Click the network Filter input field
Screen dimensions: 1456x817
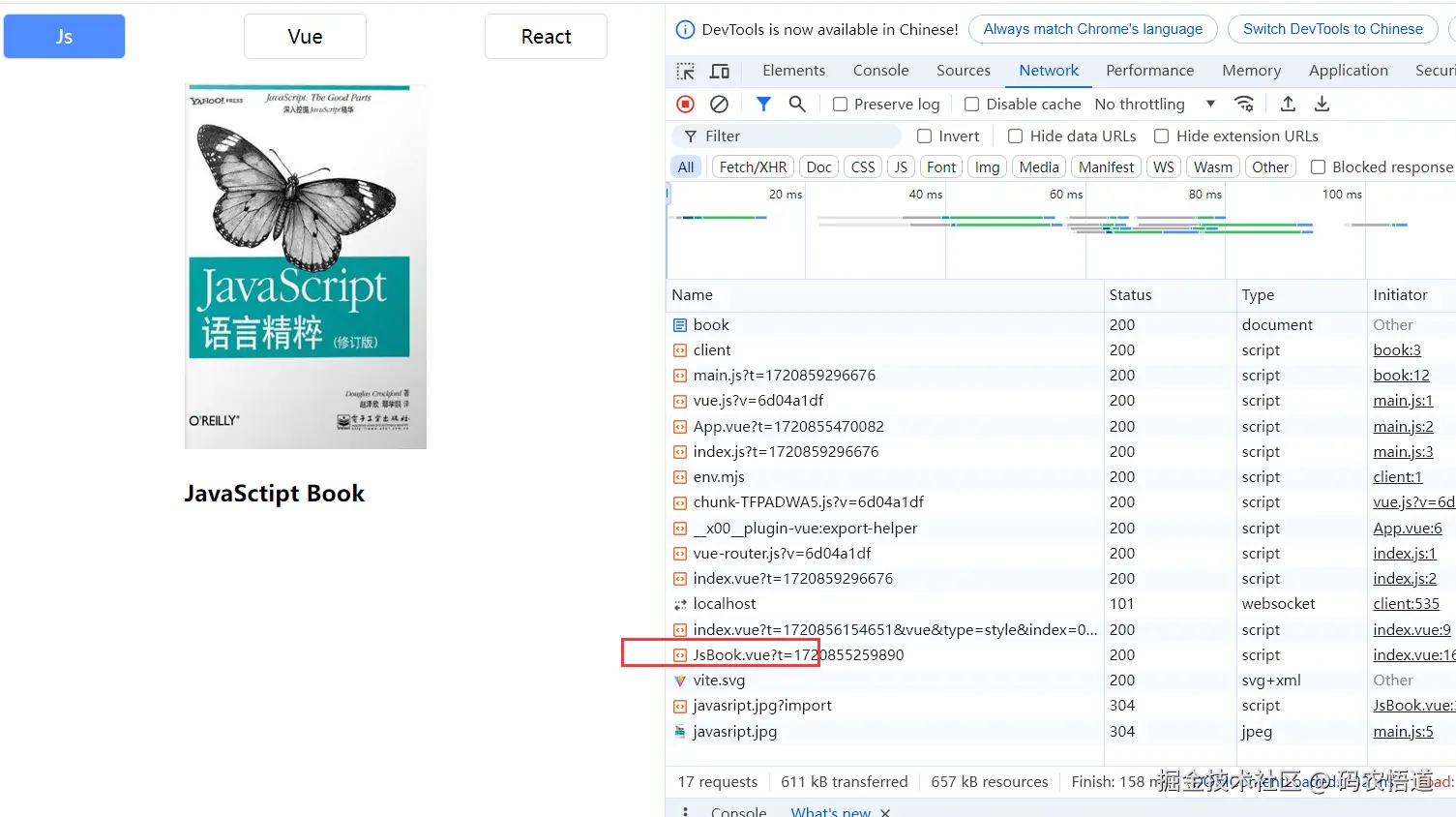[x=786, y=136]
